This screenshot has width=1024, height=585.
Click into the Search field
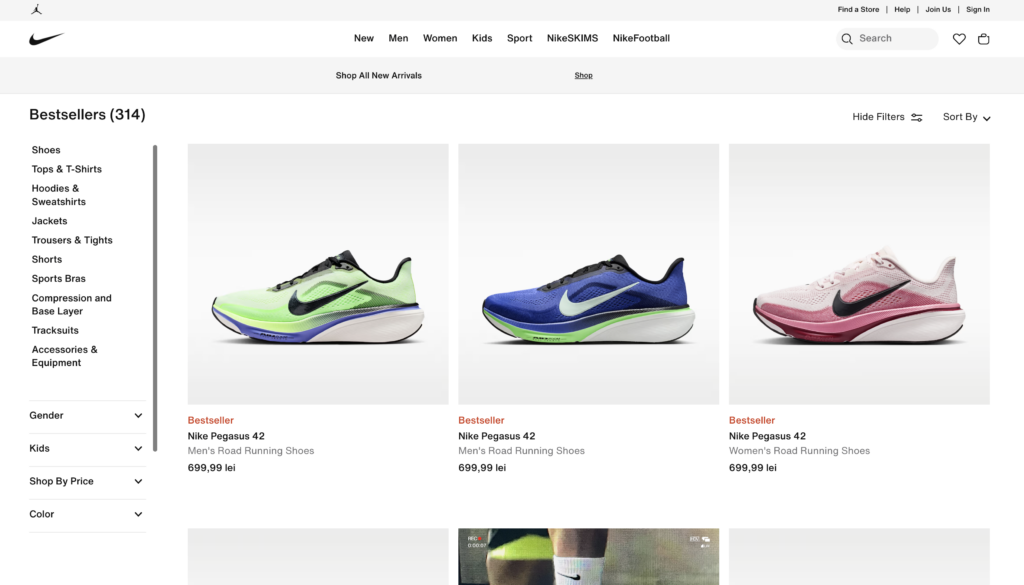[x=887, y=39]
